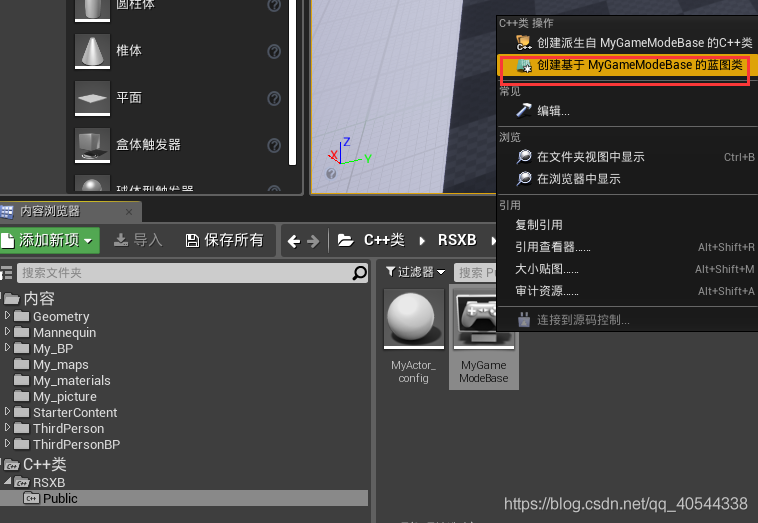Click the 保存所有 save all button
The image size is (758, 523).
225,240
